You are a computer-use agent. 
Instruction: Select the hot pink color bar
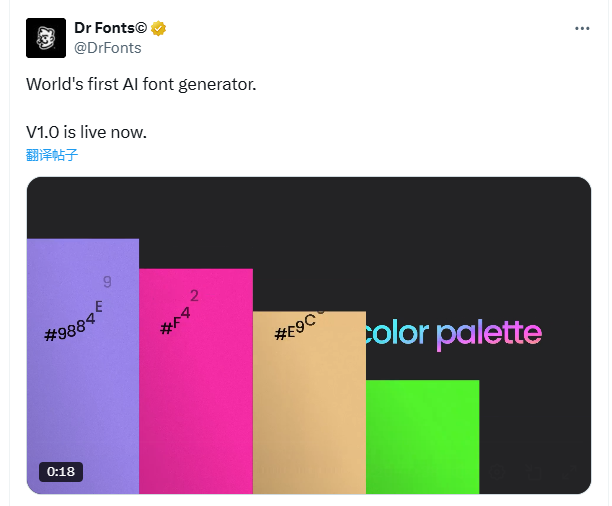click(195, 410)
